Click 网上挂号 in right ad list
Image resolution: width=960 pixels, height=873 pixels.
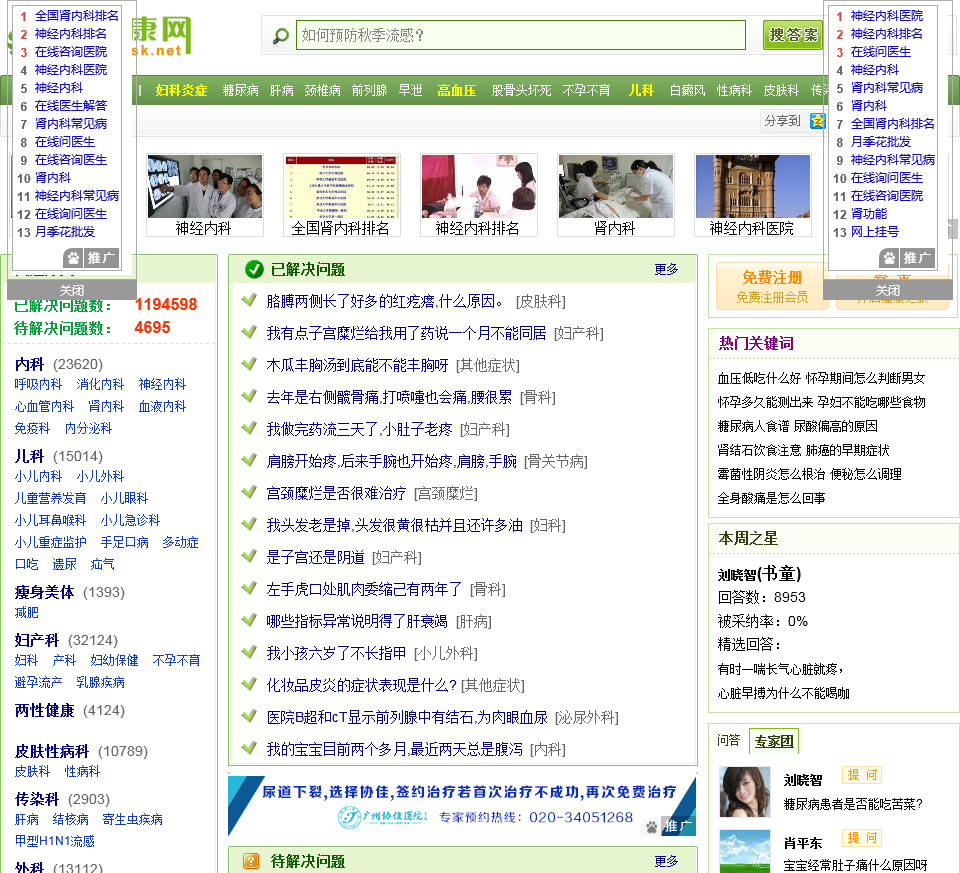[x=875, y=232]
